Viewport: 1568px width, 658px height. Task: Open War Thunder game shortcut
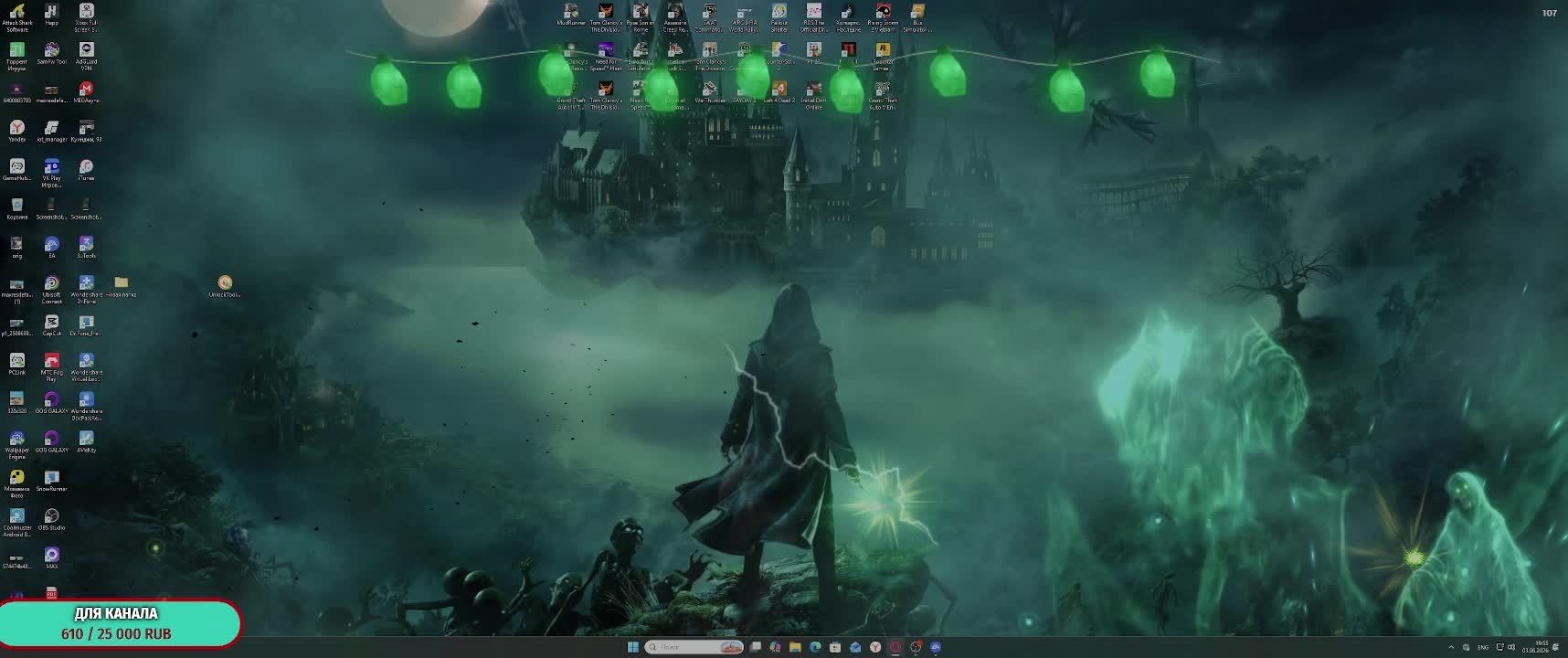pyautogui.click(x=709, y=92)
